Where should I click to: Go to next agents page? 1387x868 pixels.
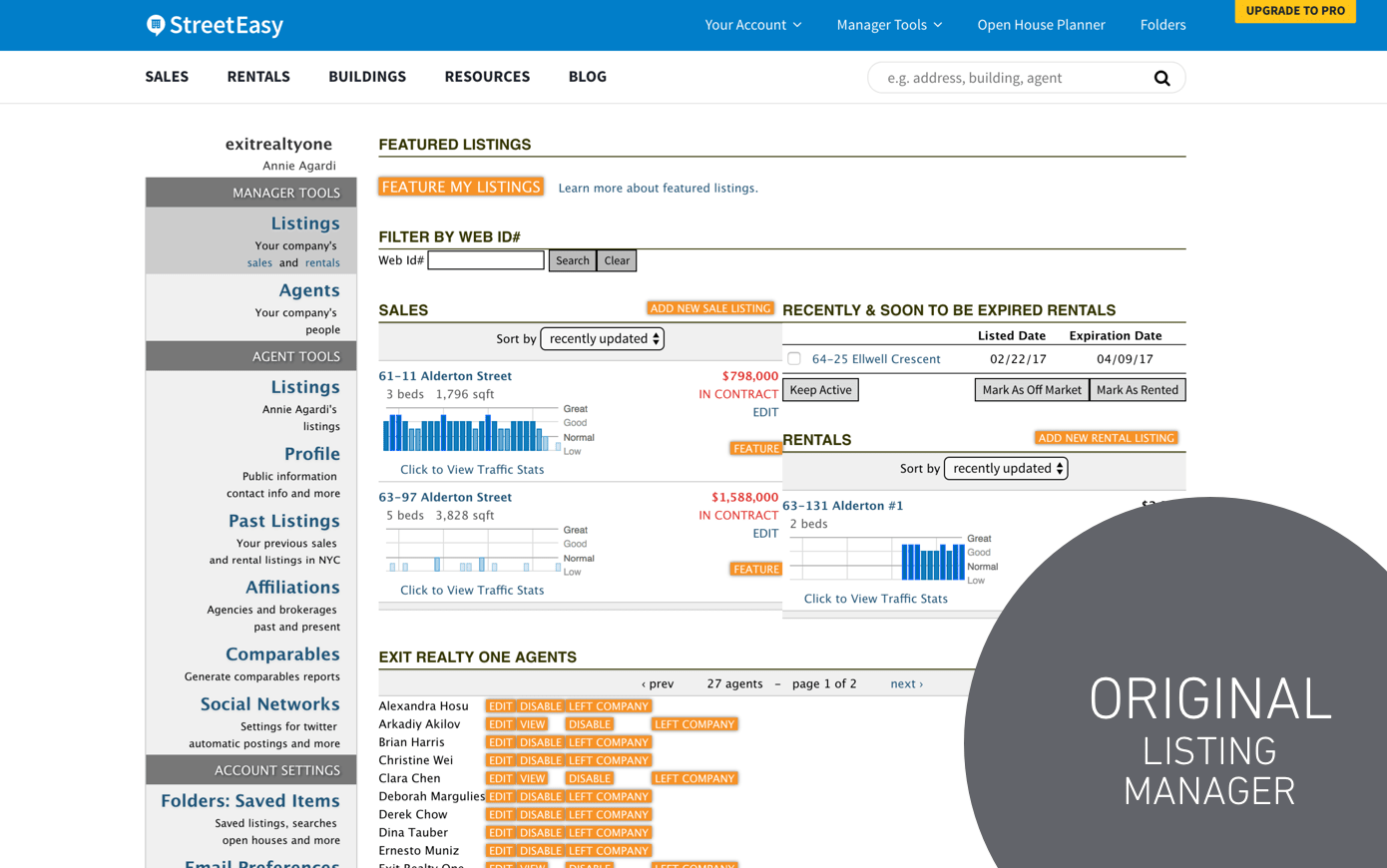[907, 684]
